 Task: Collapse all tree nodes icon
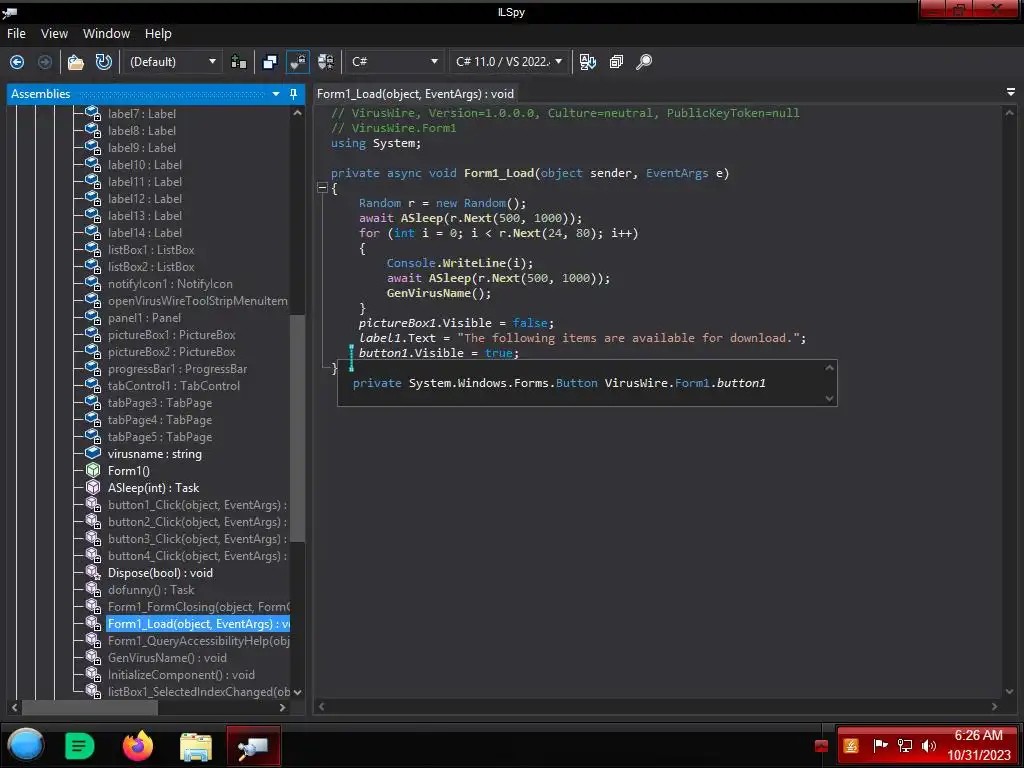click(616, 62)
